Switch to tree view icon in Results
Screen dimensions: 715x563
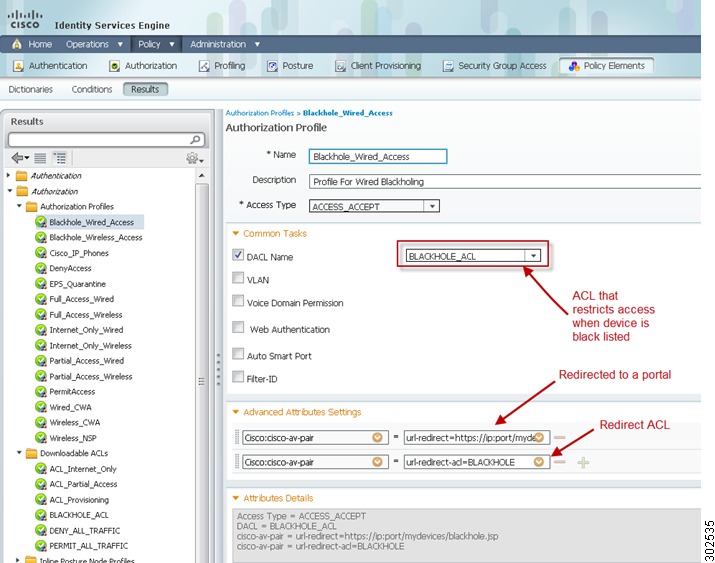59,158
